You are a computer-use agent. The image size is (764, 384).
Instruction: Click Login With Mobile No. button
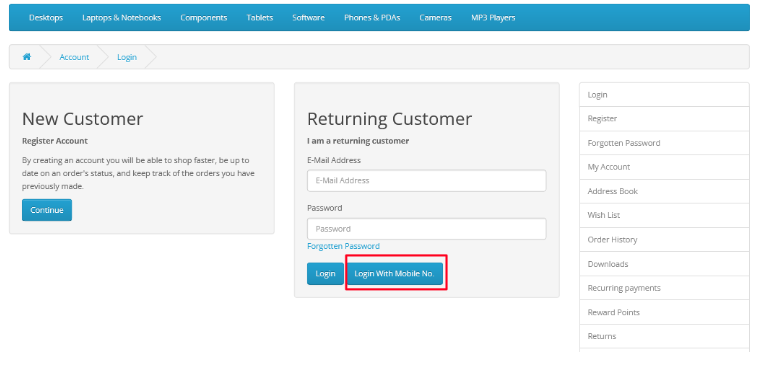coord(394,273)
